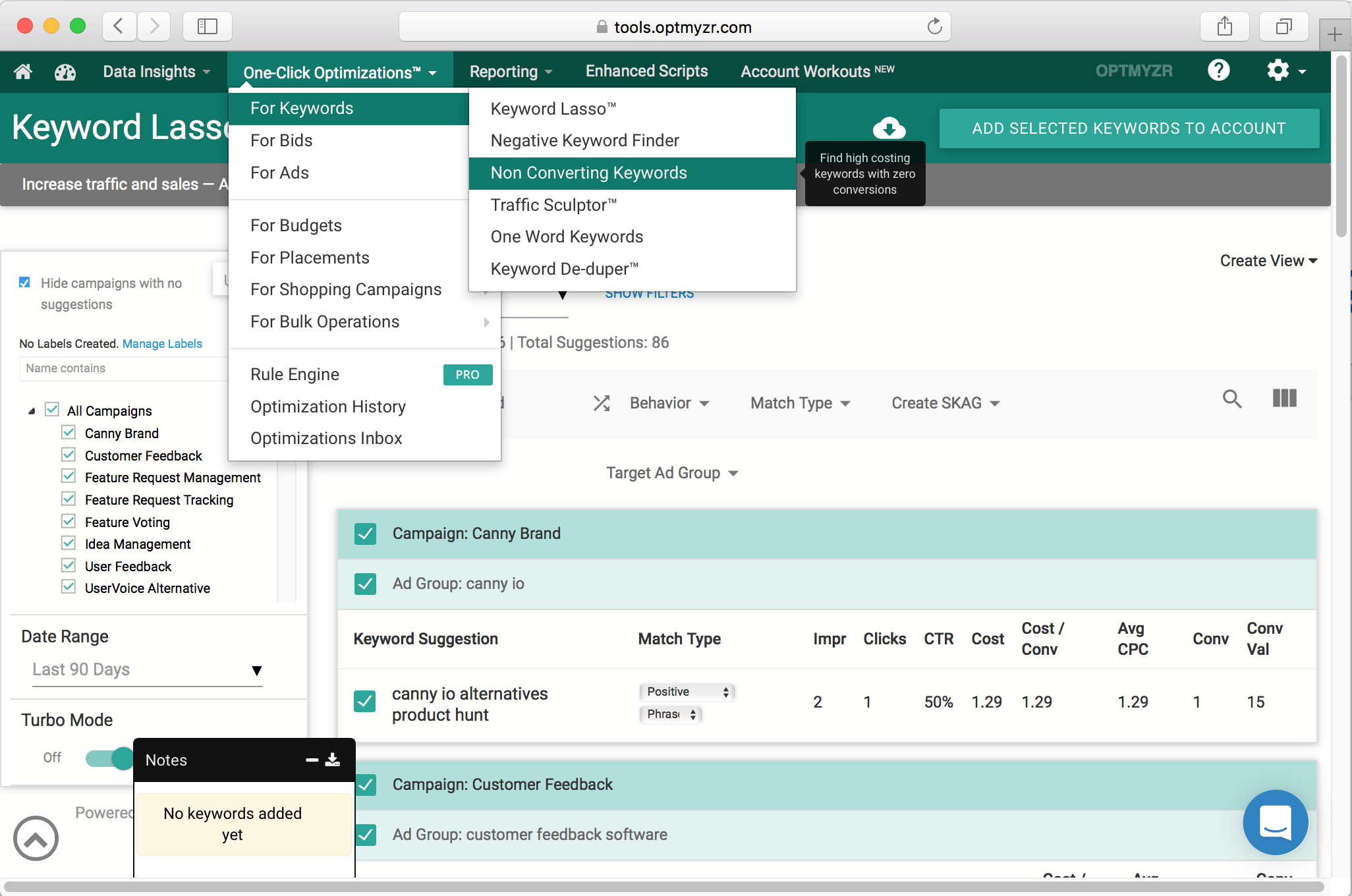This screenshot has width=1352, height=896.
Task: Click the search magnifier icon in table toolbar
Action: [x=1231, y=399]
